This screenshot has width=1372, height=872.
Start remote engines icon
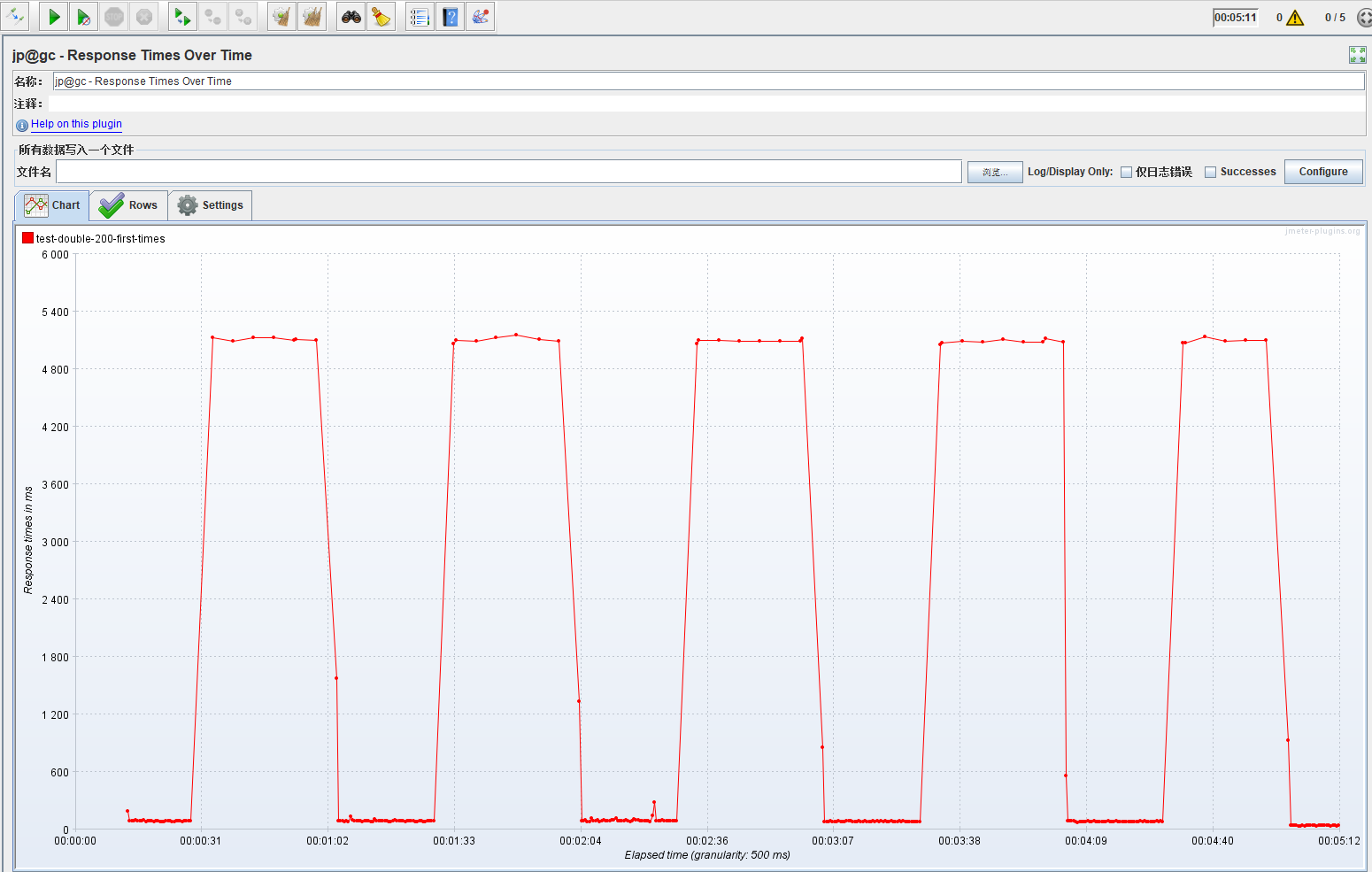pos(182,16)
